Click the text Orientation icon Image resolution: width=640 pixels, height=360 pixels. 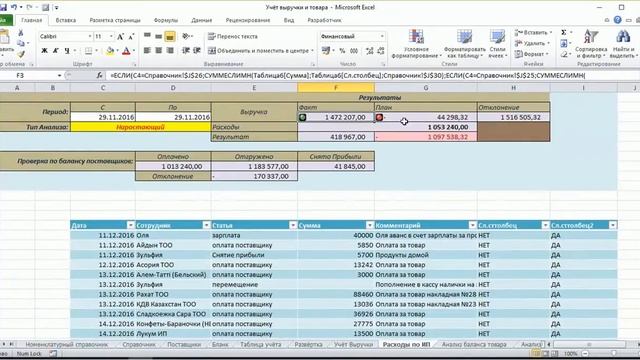pyautogui.click(x=187, y=36)
